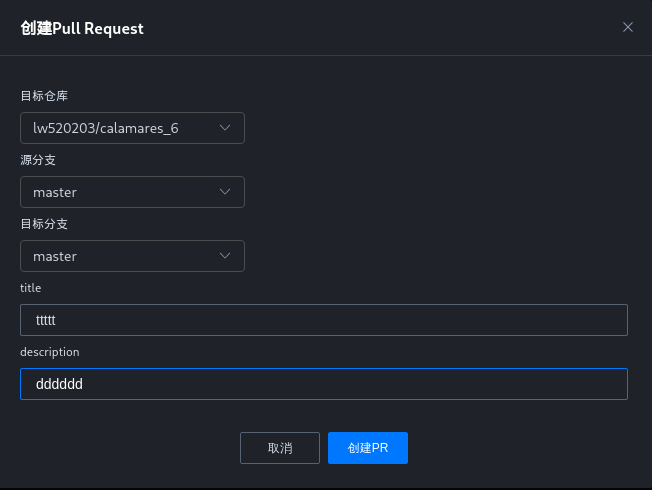Click the 目标分支 dropdown chevron arrow
The height and width of the screenshot is (490, 652).
225,256
